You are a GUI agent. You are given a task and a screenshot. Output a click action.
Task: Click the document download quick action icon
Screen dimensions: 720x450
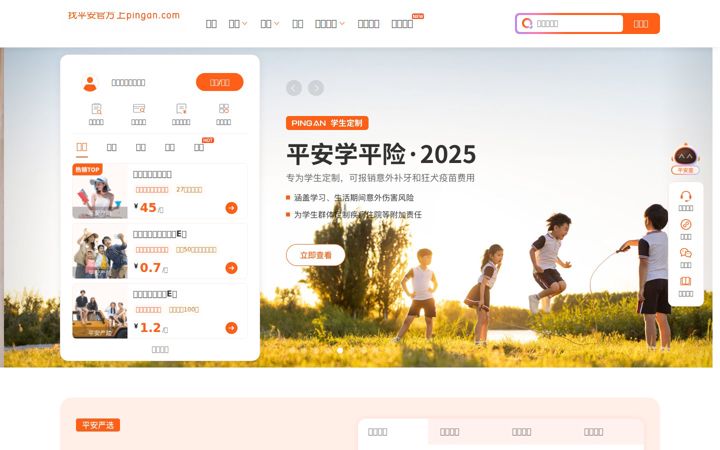(181, 109)
